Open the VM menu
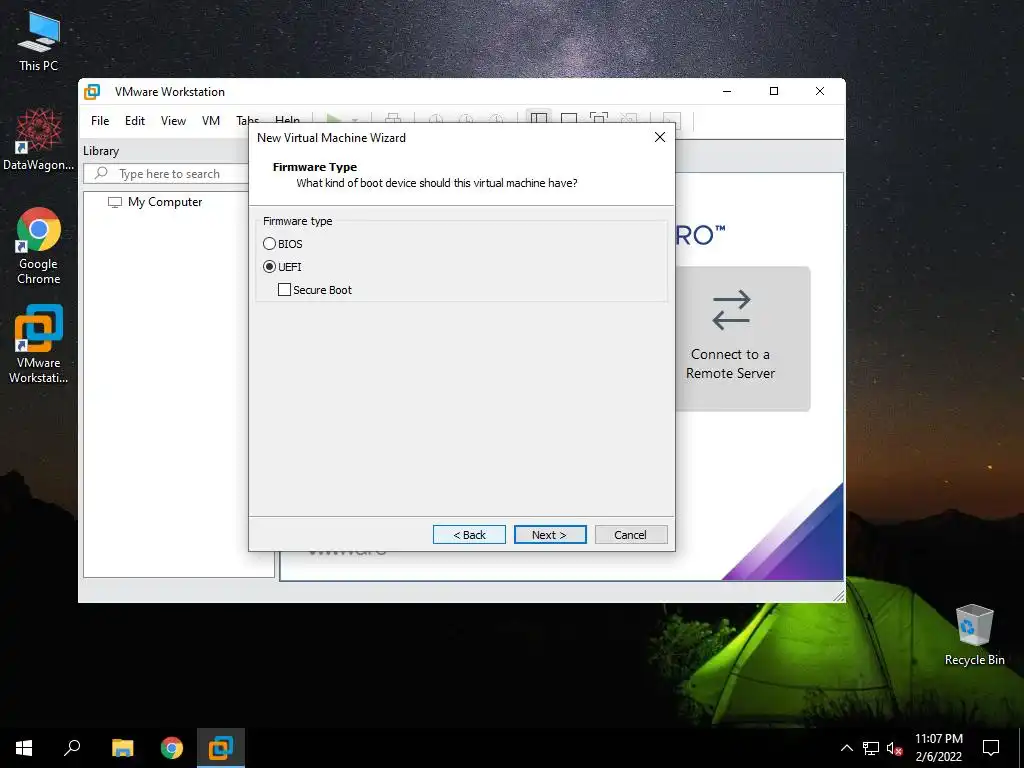 click(210, 121)
